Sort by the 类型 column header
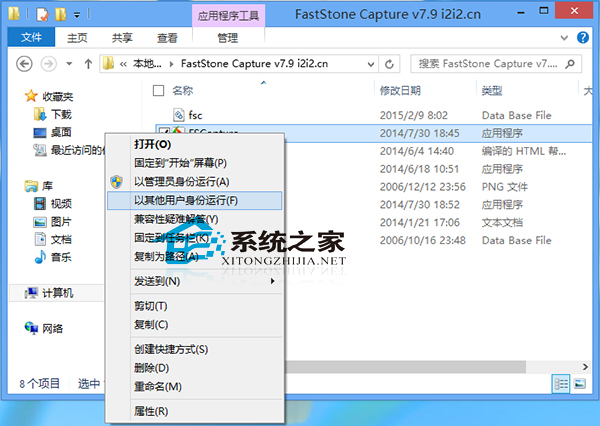 (492, 91)
